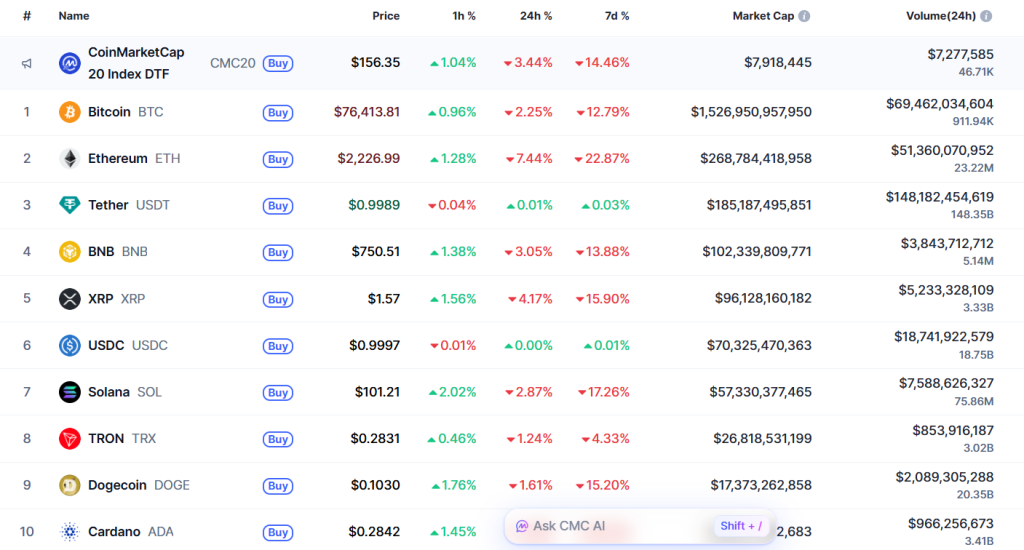
Task: Click the TRON red logo icon
Action: 69,439
